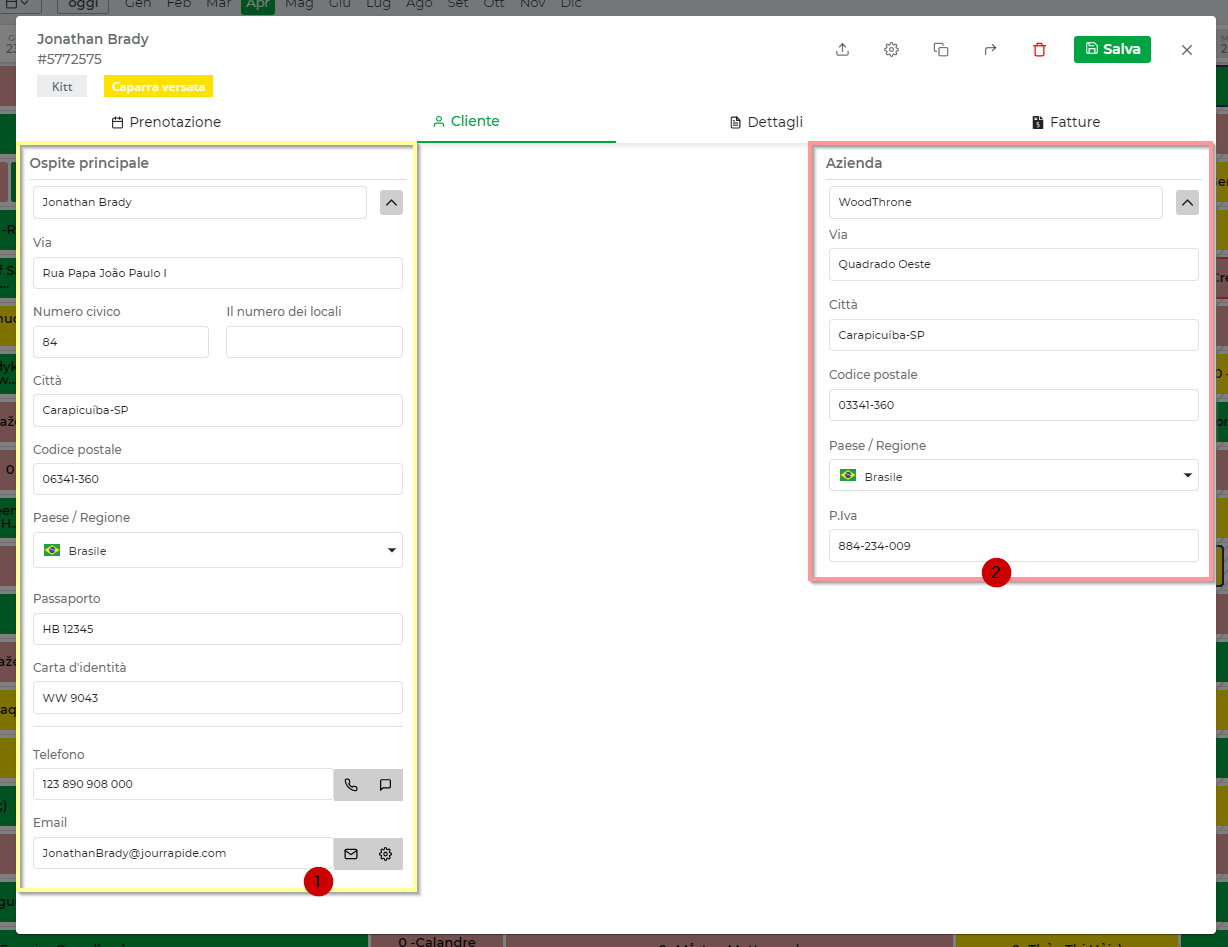Edit guest Codice postale 06341-360
This screenshot has height=947, width=1228.
pyautogui.click(x=218, y=479)
